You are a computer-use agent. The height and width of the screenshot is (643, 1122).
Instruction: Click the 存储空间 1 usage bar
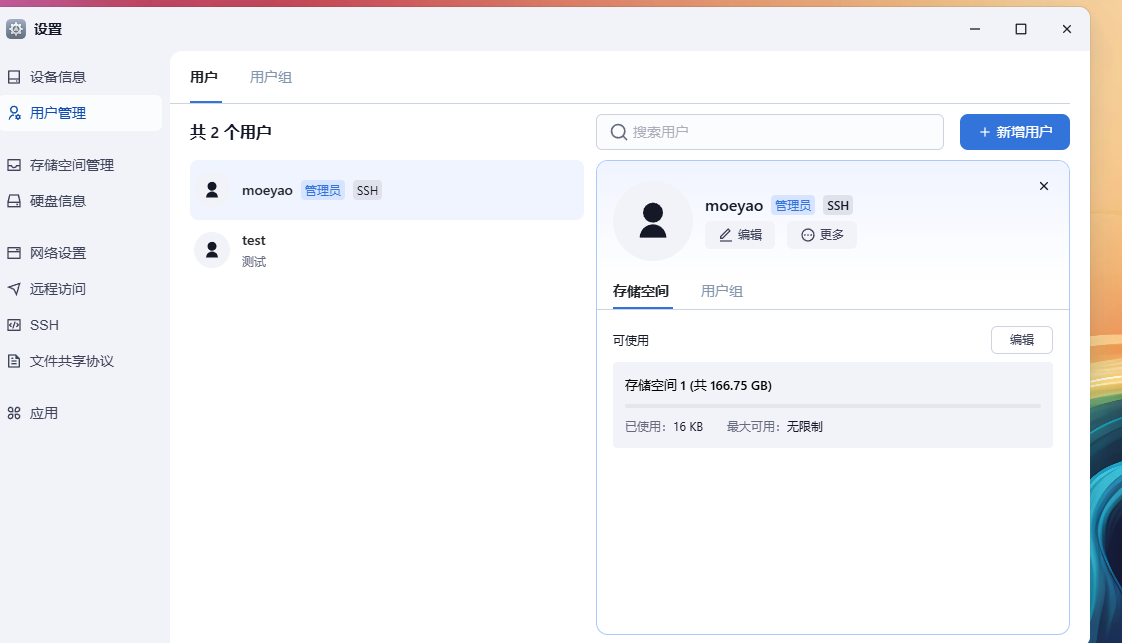coord(832,406)
